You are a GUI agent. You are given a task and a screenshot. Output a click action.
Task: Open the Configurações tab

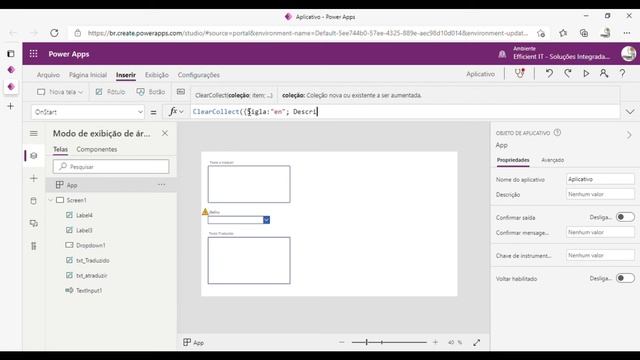(199, 75)
